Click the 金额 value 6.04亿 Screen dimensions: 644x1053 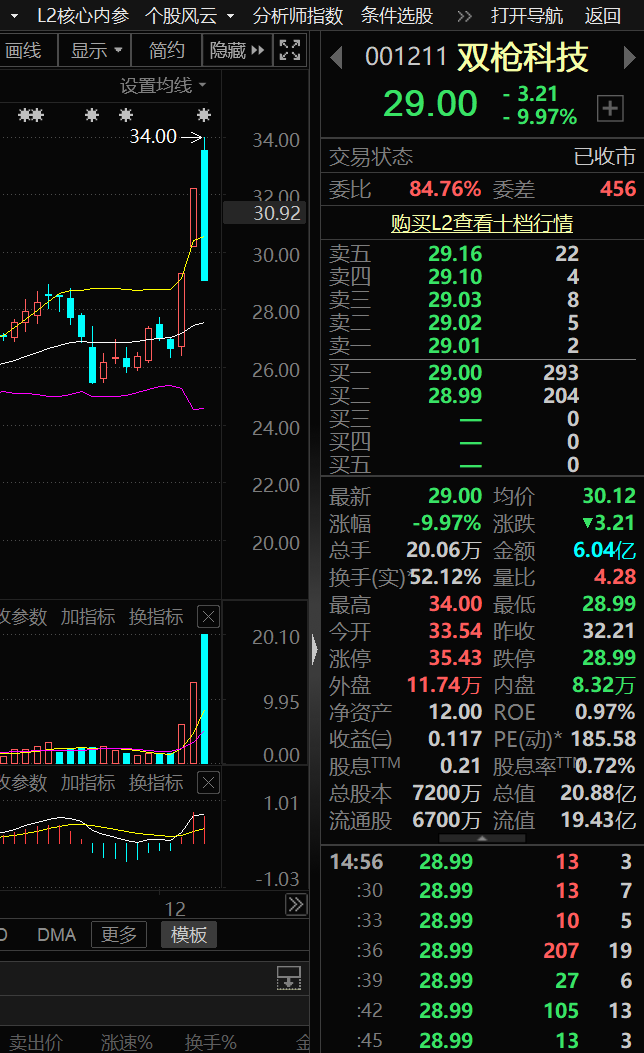604,550
